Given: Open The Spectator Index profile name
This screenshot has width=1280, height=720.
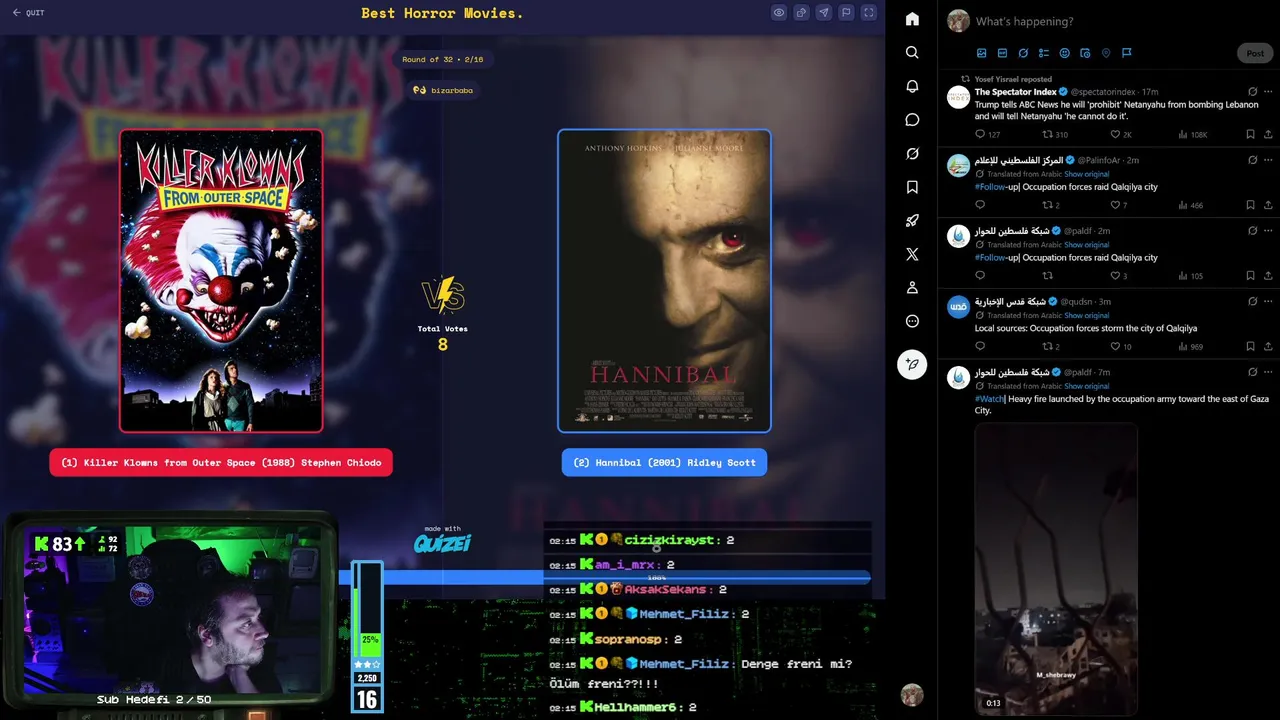Looking at the screenshot, I should 1016,92.
